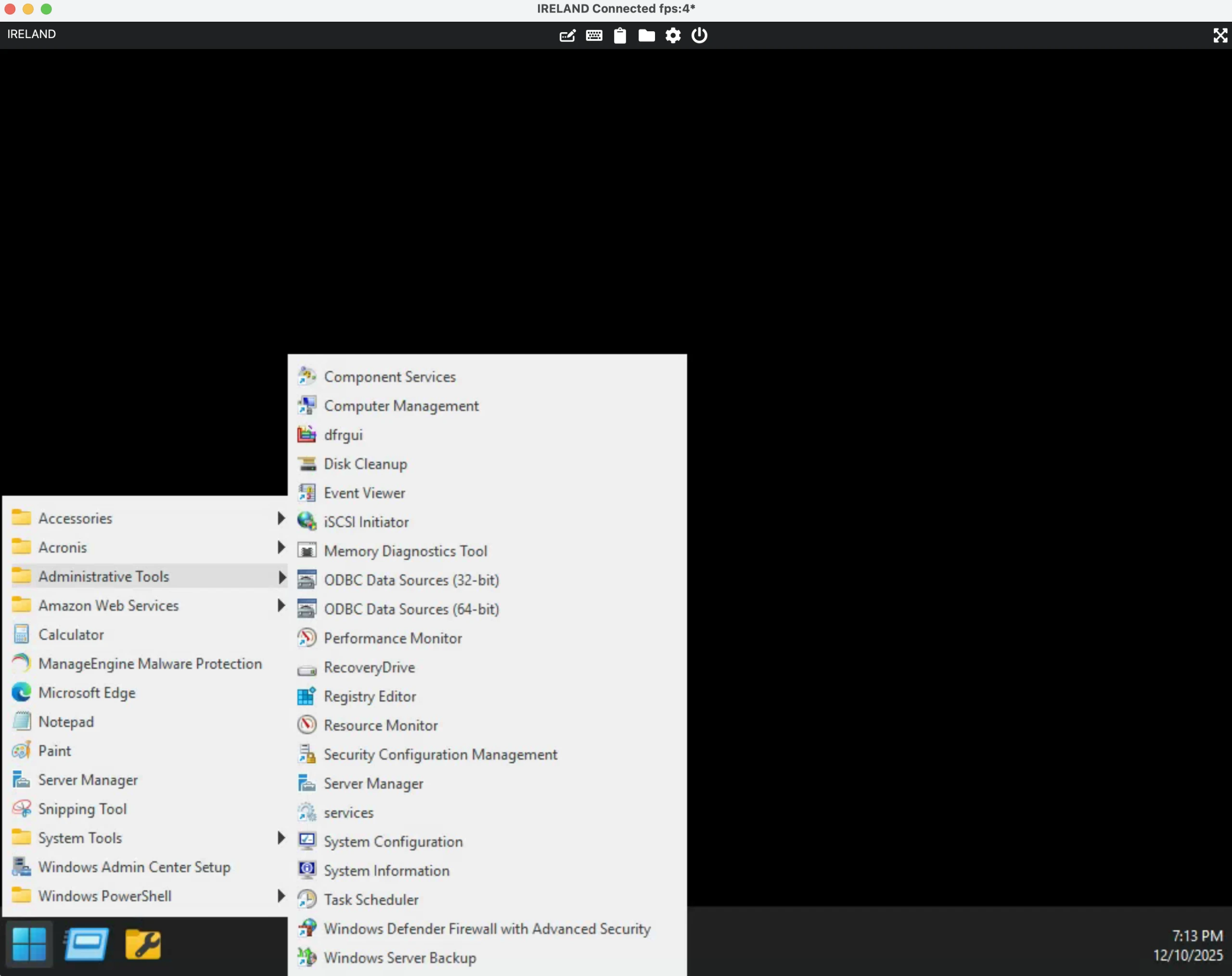This screenshot has height=976, width=1232.
Task: Open the on-screen keyboard icon in the toolbar
Action: click(594, 36)
